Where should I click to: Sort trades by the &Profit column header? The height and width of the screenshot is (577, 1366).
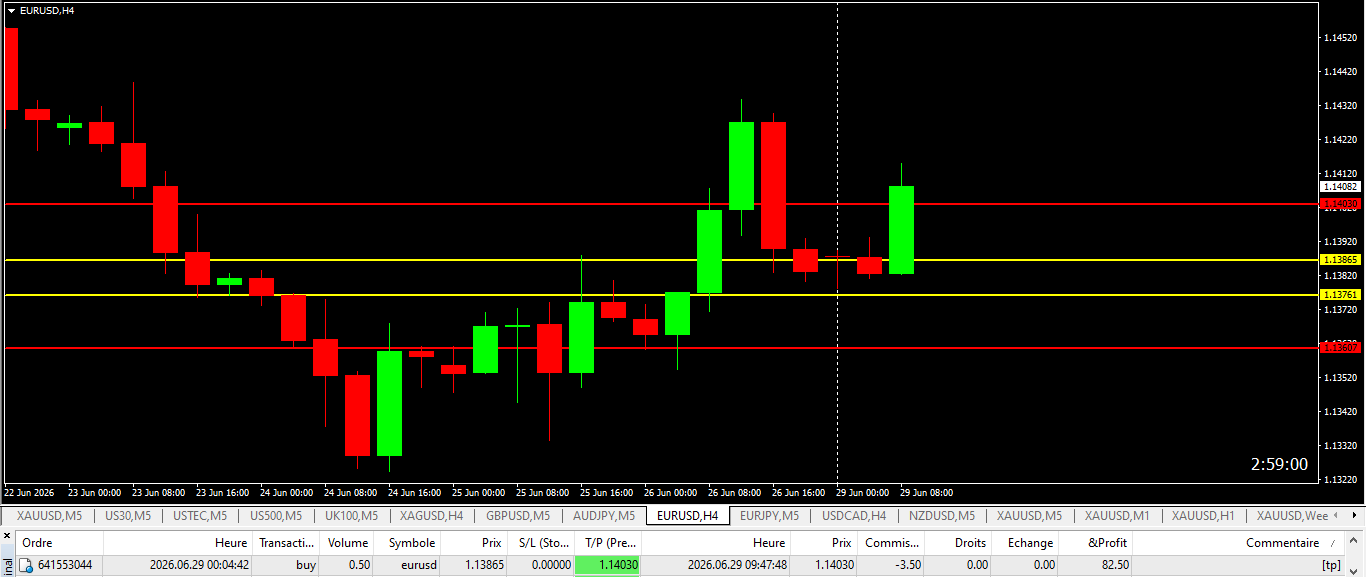1107,543
